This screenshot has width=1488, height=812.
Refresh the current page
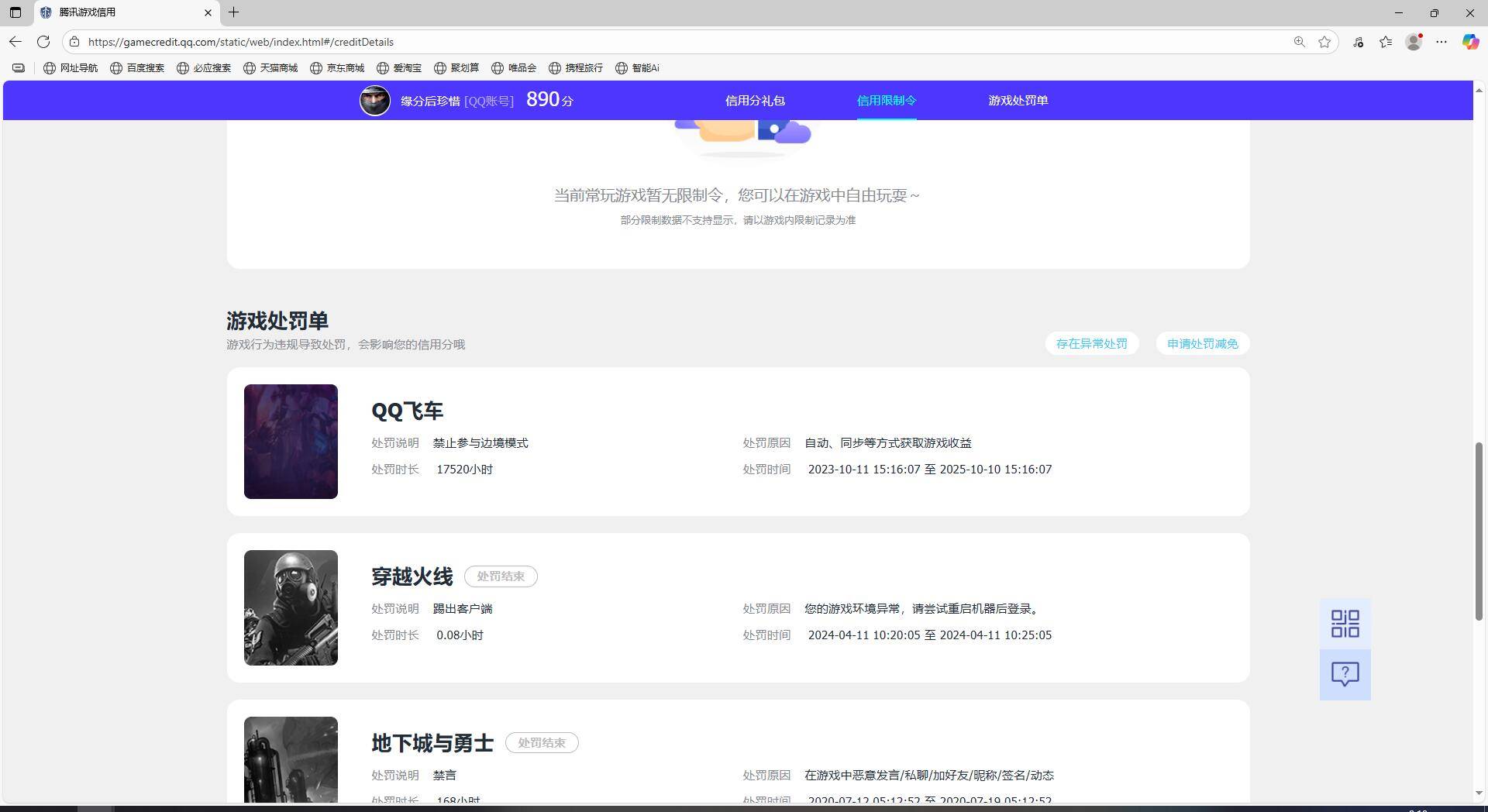tap(43, 42)
